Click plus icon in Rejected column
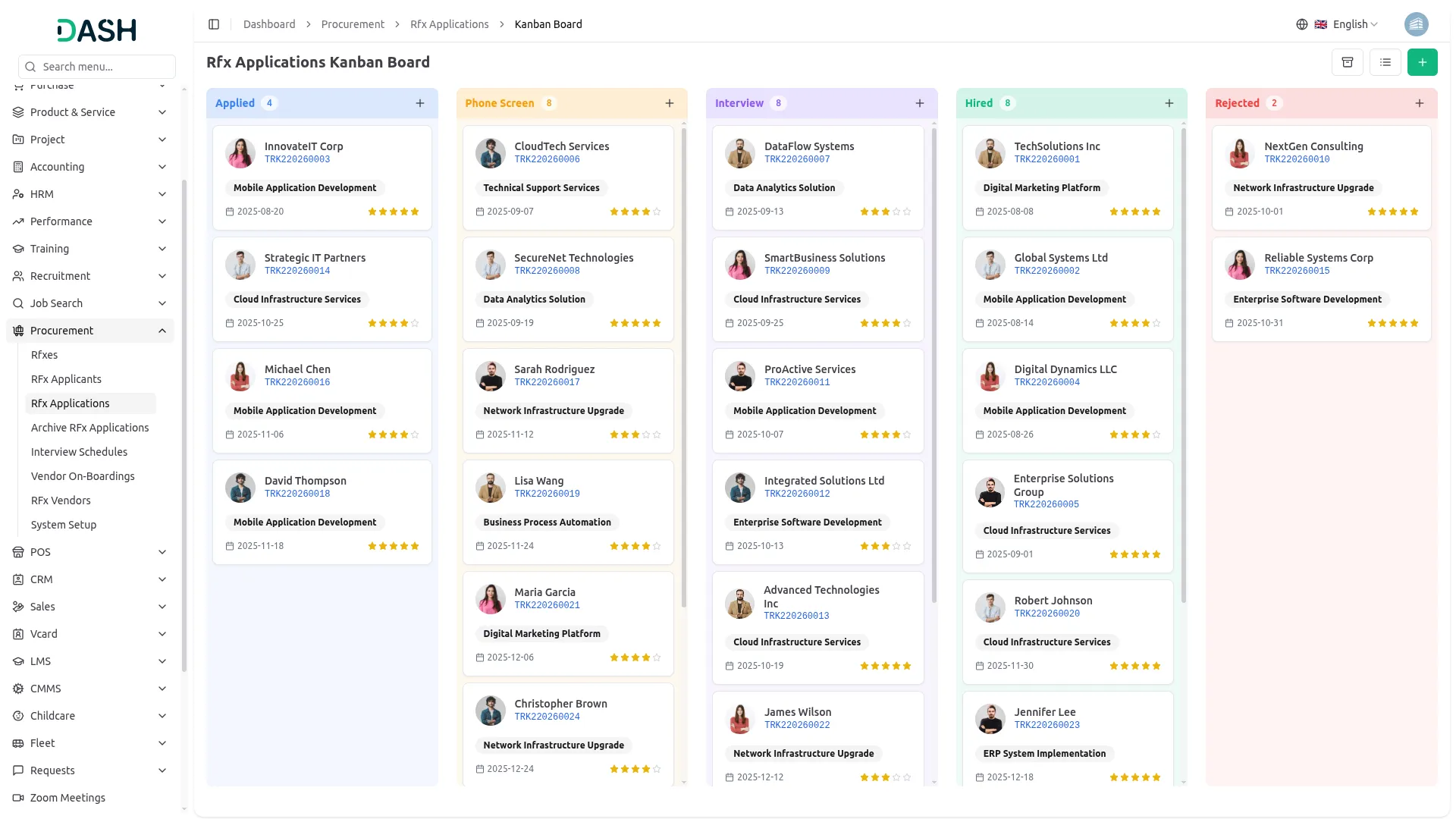The height and width of the screenshot is (819, 1456). click(1420, 103)
